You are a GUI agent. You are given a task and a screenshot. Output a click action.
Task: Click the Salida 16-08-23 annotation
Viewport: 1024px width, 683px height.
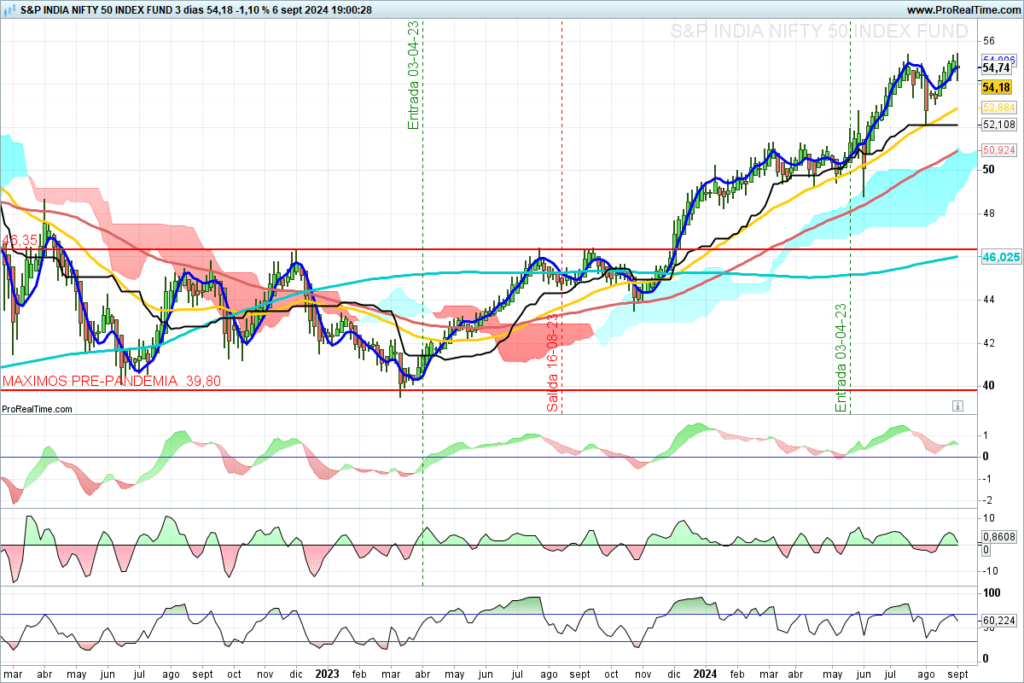[x=552, y=363]
